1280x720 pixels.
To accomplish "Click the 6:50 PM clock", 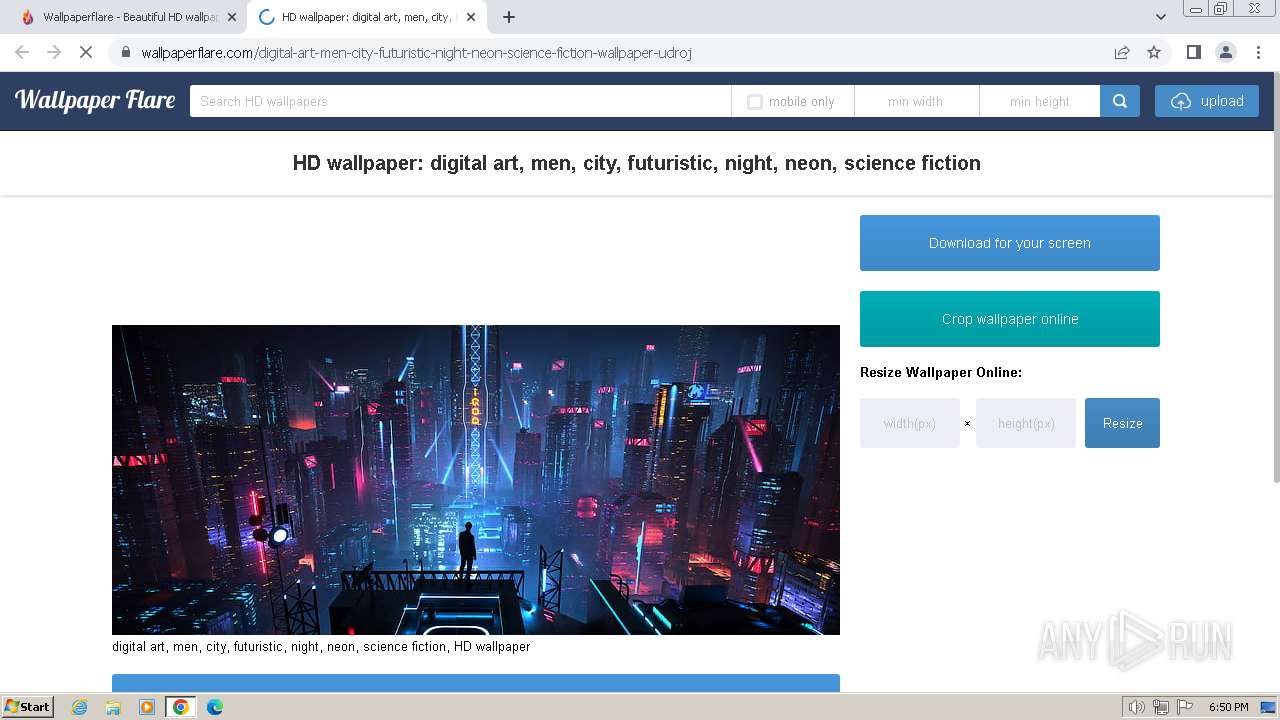I will 1228,707.
